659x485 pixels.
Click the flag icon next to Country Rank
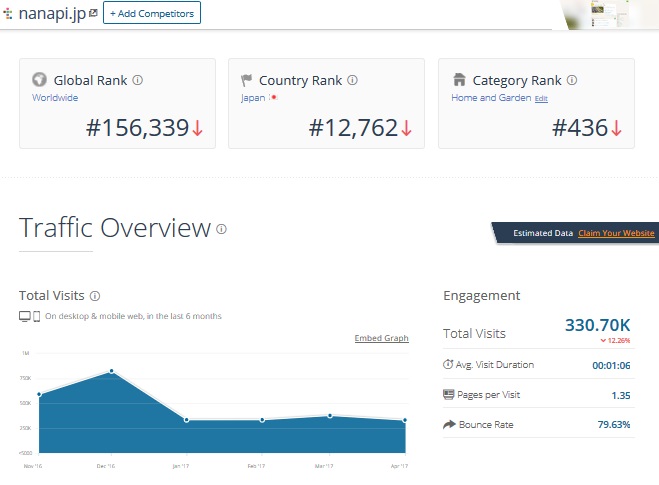247,80
